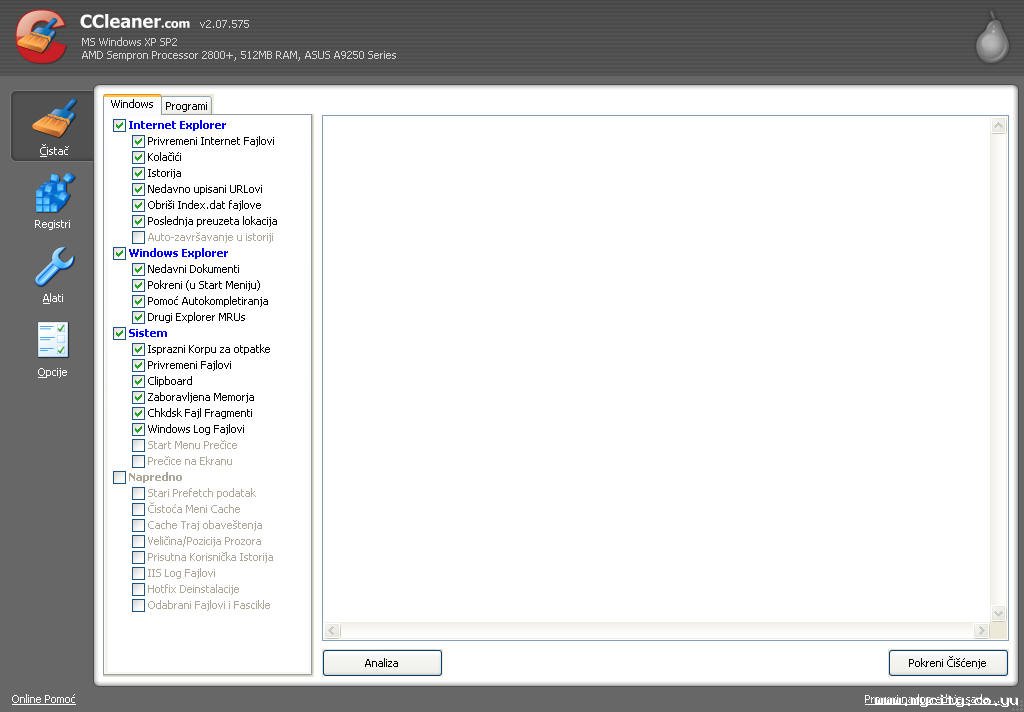Toggle Drugi Explorer MRUs checkbox

pyautogui.click(x=138, y=317)
